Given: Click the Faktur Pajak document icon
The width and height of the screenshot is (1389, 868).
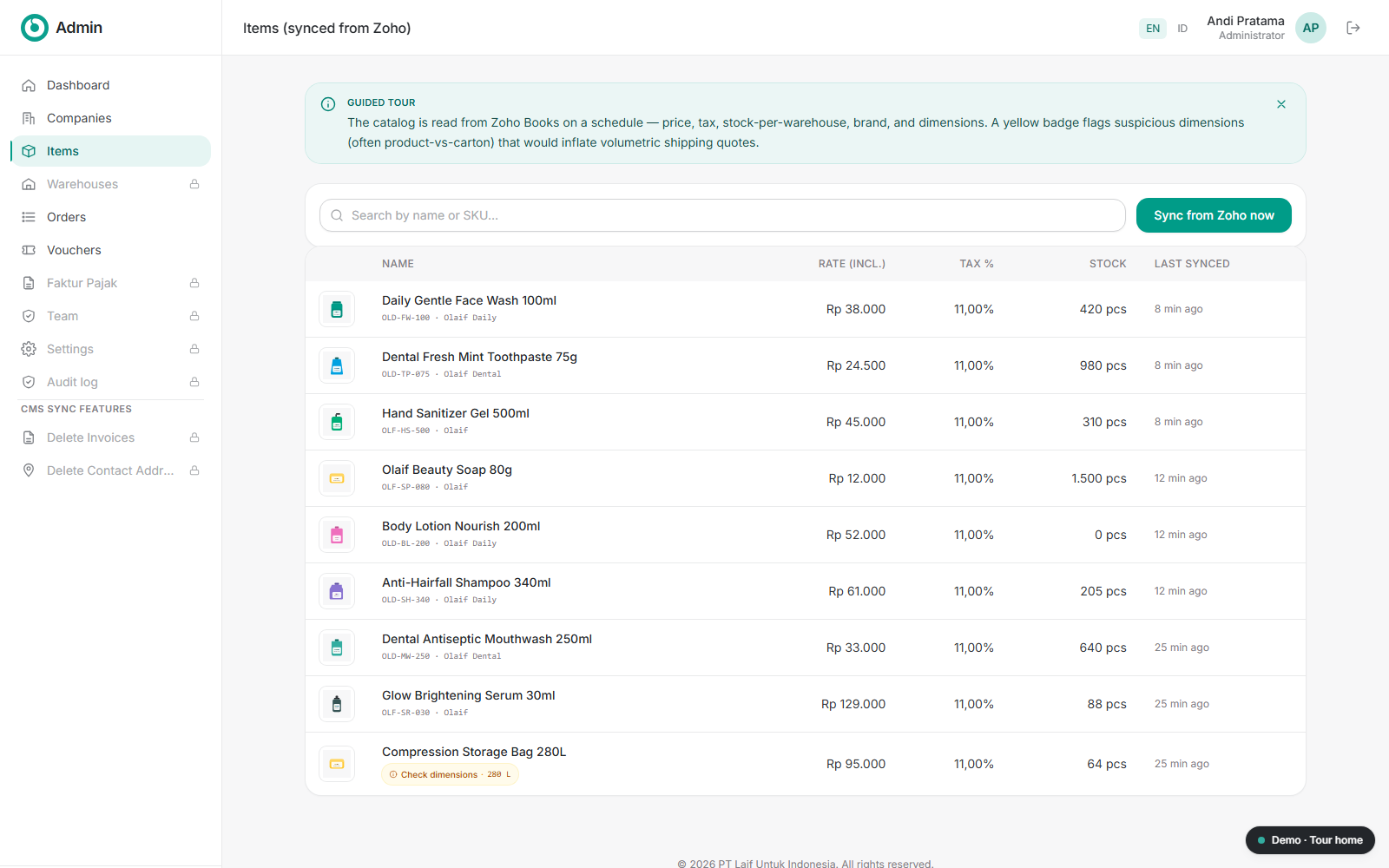Looking at the screenshot, I should pos(29,283).
